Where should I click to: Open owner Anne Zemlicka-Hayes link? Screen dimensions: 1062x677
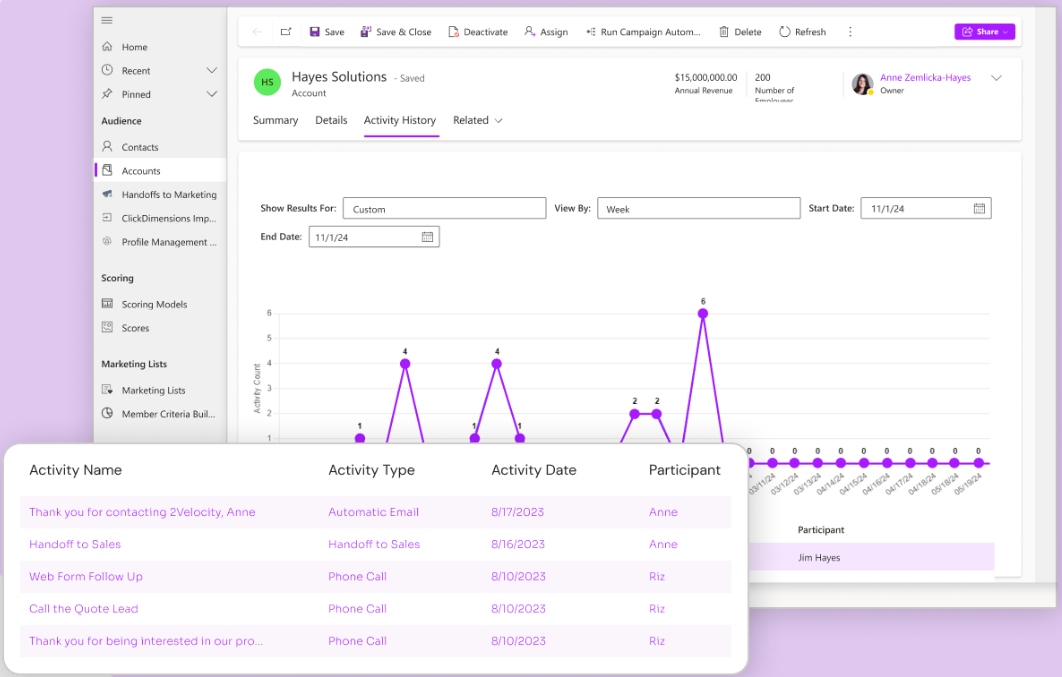(925, 78)
